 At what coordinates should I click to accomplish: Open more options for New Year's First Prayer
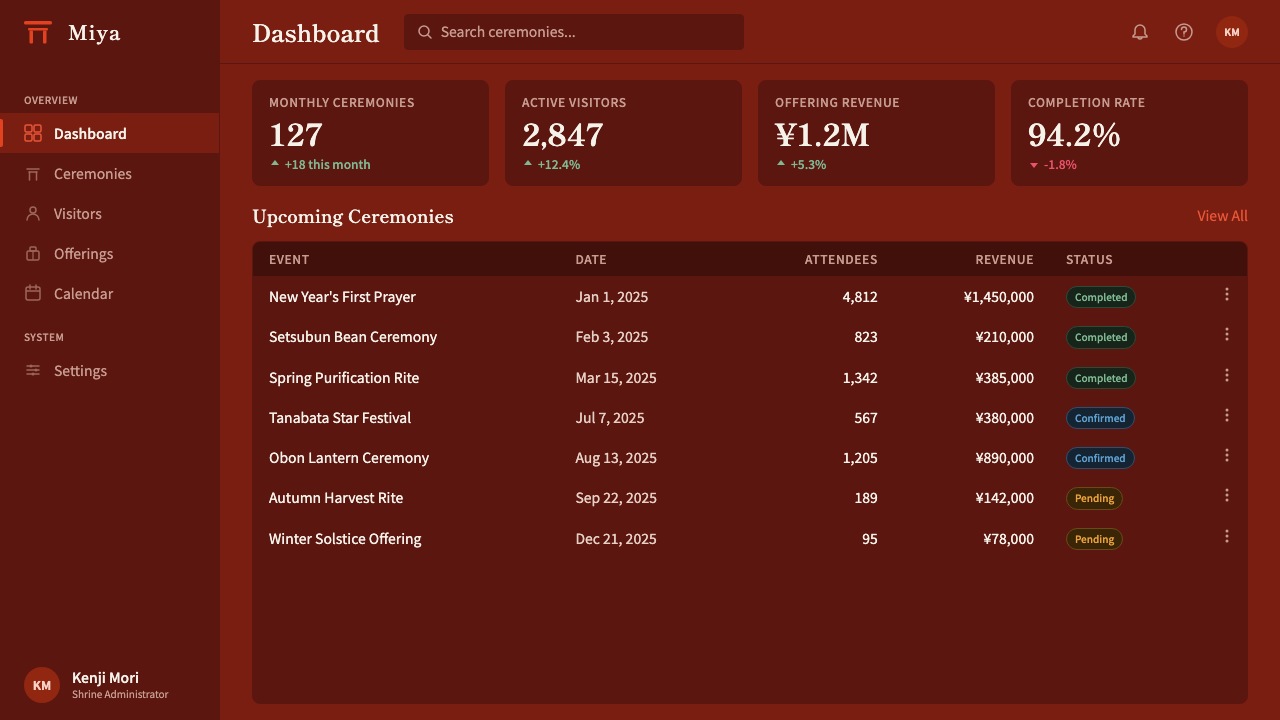pyautogui.click(x=1227, y=295)
